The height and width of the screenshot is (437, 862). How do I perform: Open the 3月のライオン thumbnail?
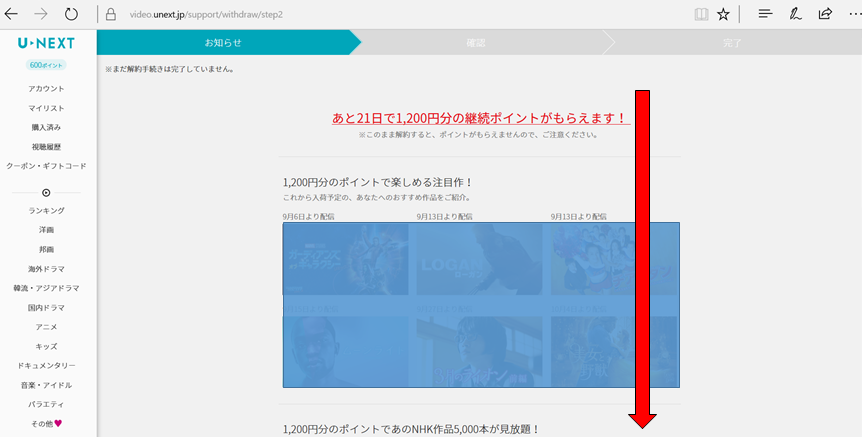pyautogui.click(x=479, y=351)
